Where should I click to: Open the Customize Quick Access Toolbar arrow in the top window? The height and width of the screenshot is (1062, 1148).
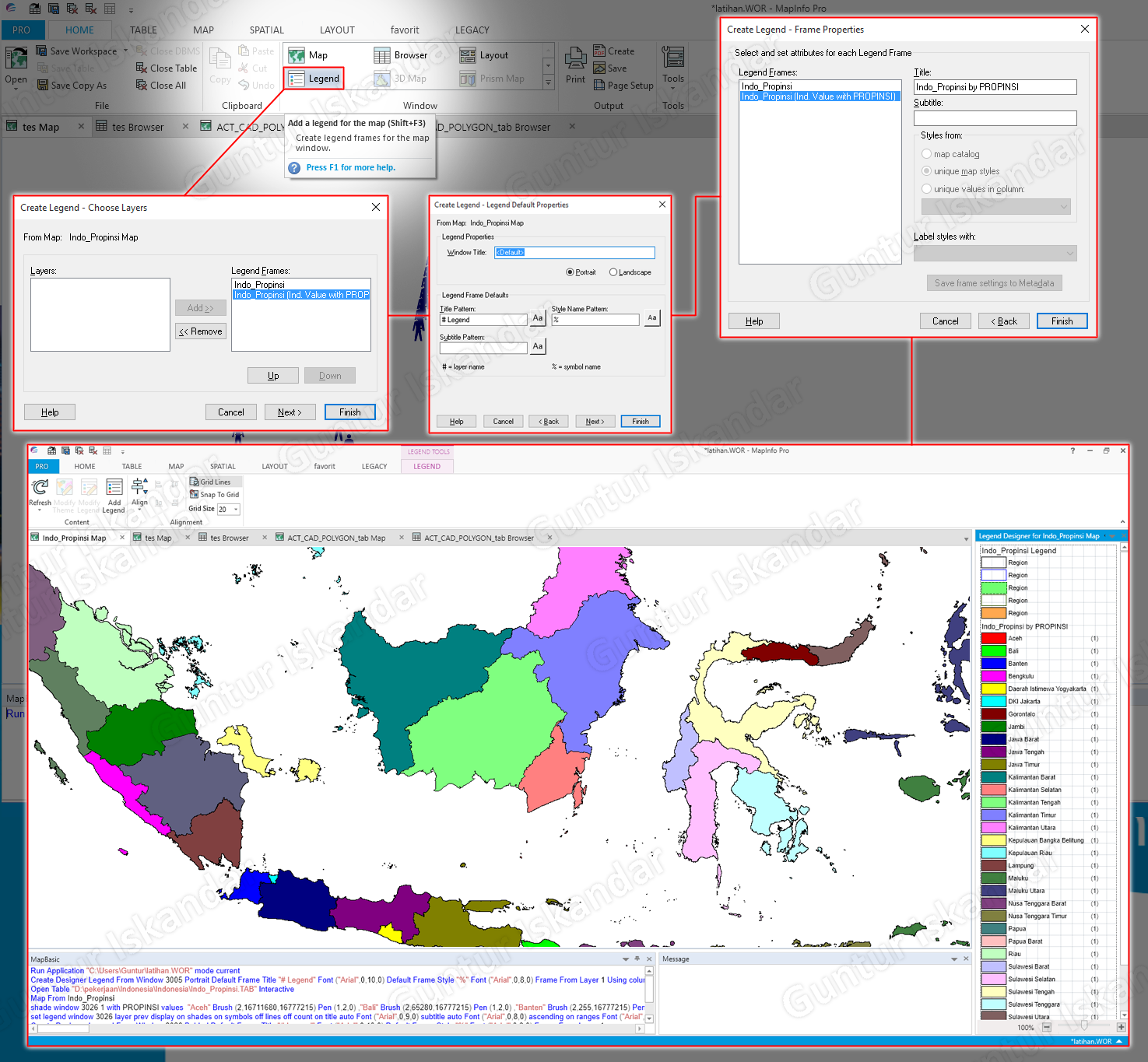(x=131, y=9)
